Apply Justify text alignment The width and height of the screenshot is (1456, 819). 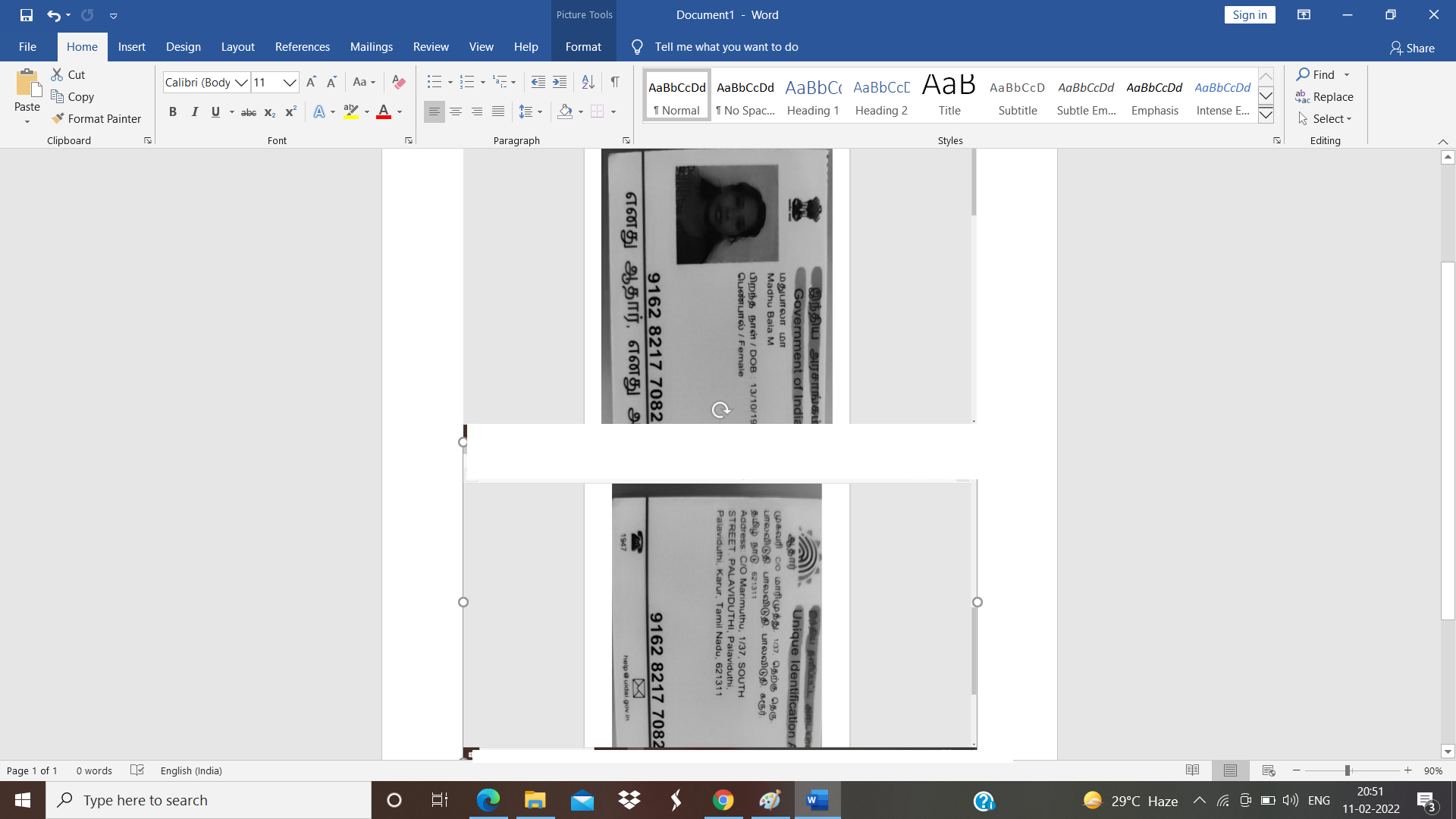pyautogui.click(x=497, y=111)
